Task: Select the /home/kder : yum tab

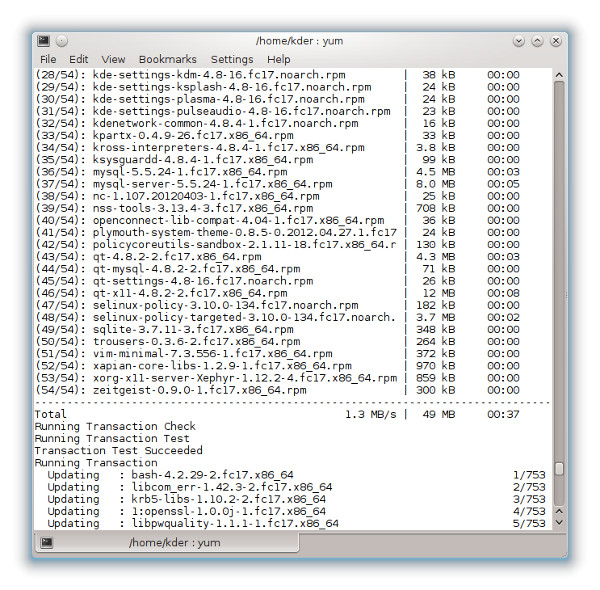Action: (167, 542)
